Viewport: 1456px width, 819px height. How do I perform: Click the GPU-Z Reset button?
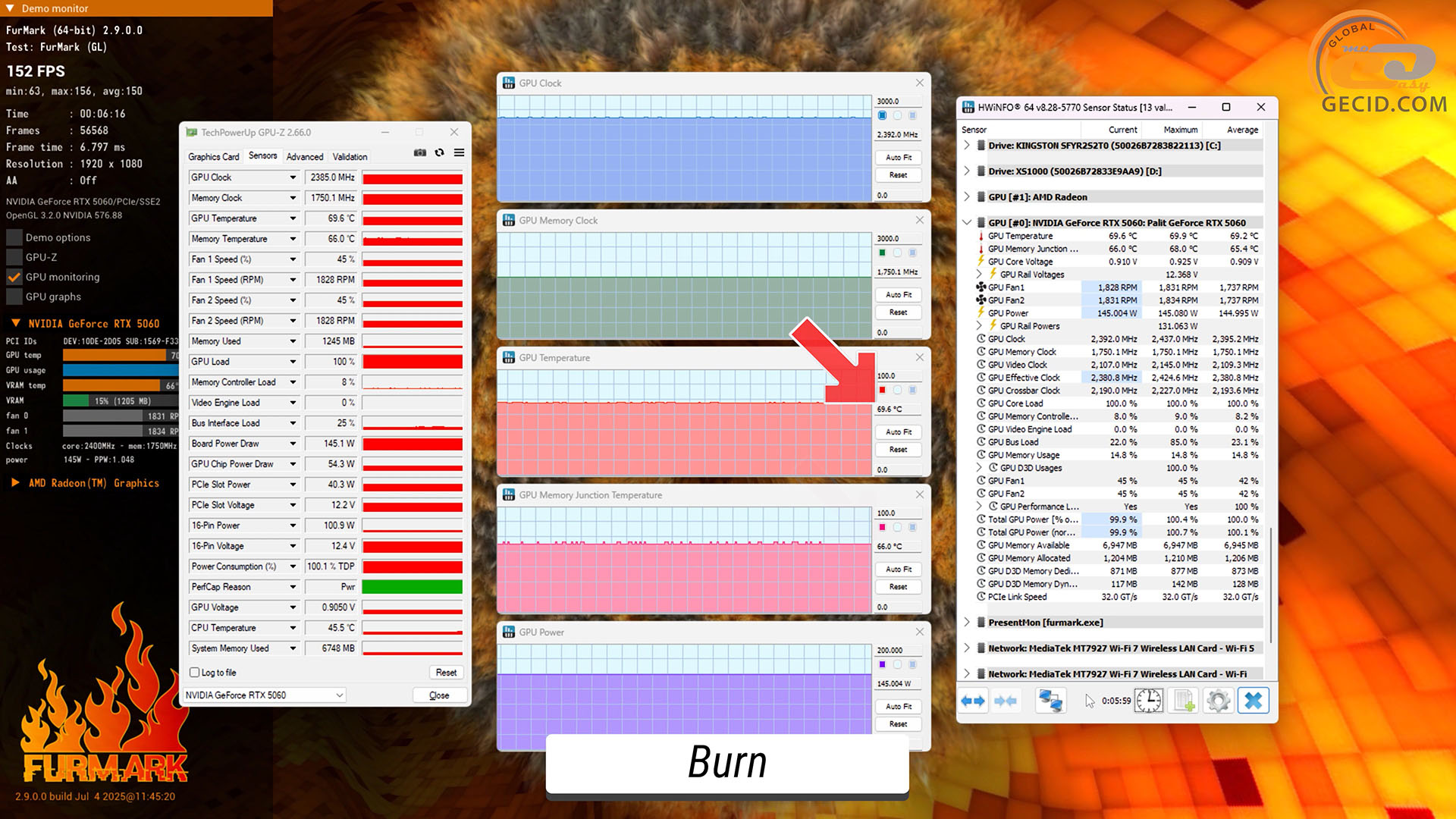(446, 673)
